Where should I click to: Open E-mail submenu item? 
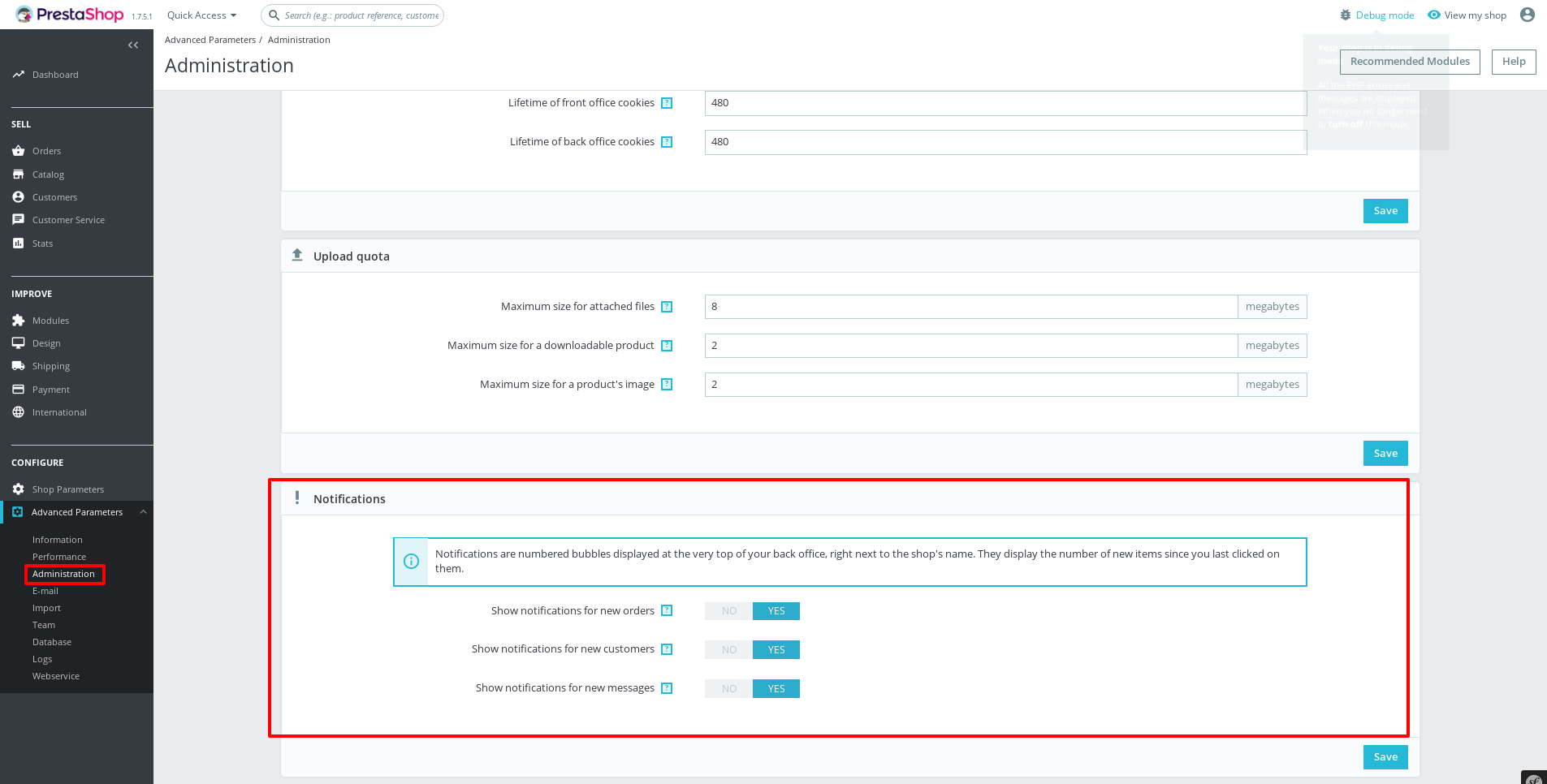pos(45,591)
